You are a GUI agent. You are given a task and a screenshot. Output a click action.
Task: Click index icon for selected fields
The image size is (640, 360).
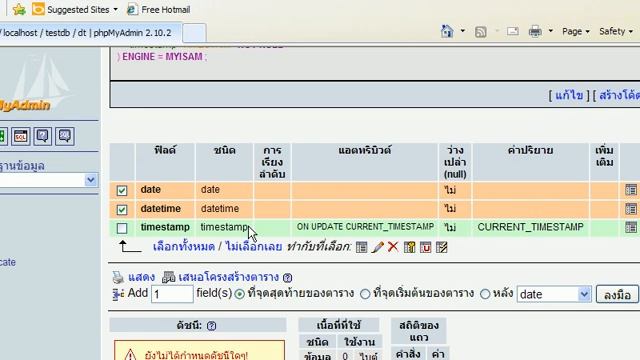click(442, 247)
